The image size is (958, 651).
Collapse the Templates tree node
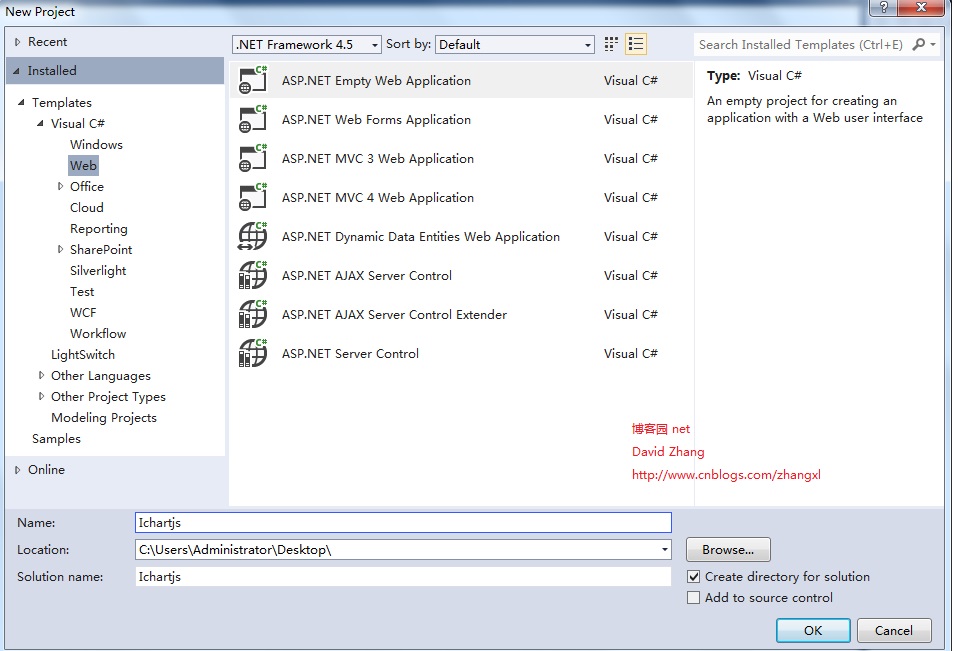[21, 103]
